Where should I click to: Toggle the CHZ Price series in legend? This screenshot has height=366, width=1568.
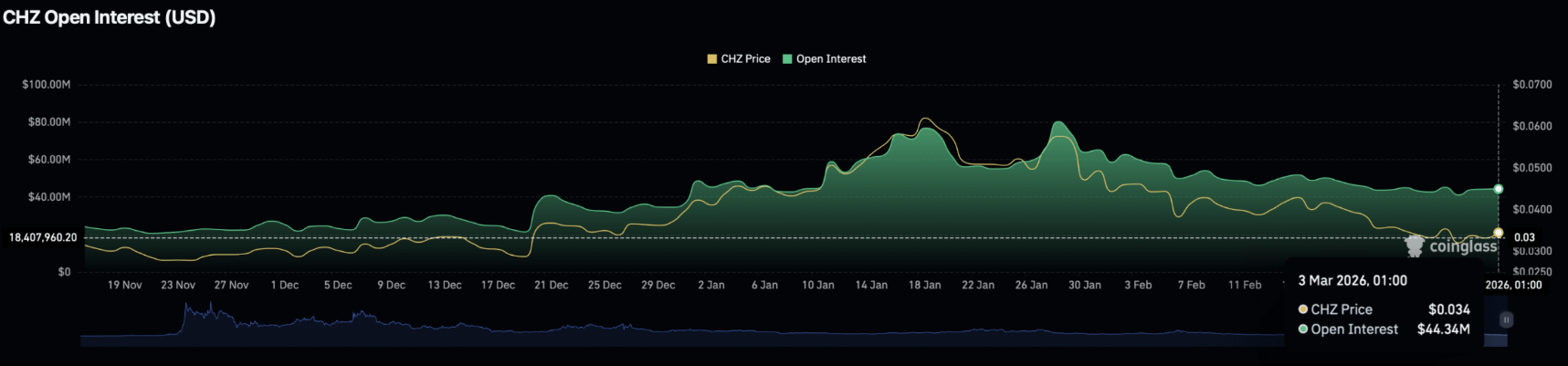click(745, 59)
